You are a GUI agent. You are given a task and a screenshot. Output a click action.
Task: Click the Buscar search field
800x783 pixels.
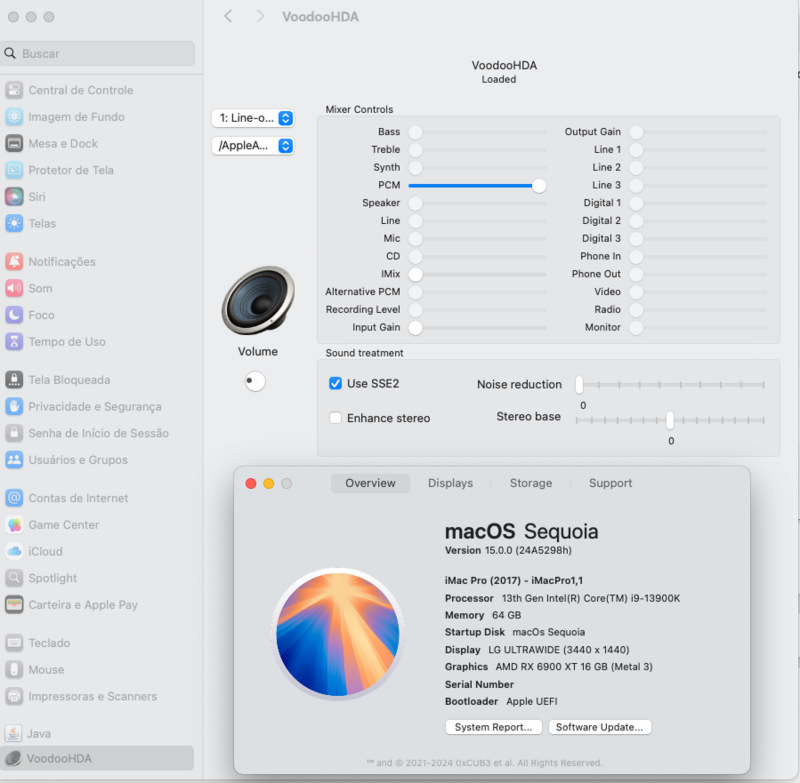click(x=100, y=53)
